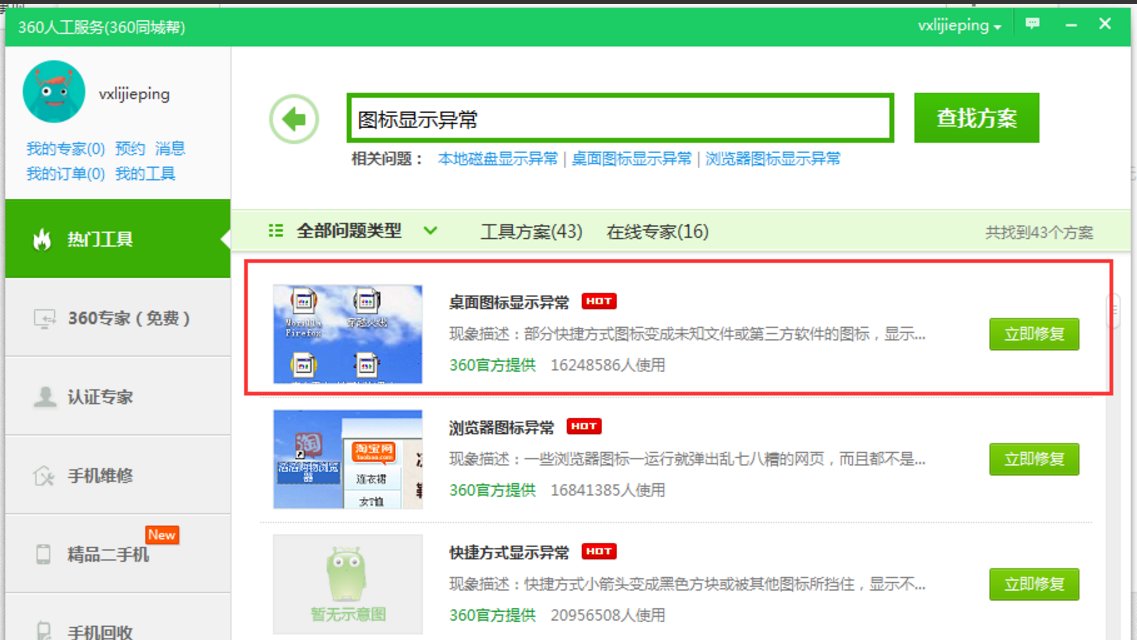1137x640 pixels.
Task: Click the 查找方案 search button
Action: coord(975,116)
